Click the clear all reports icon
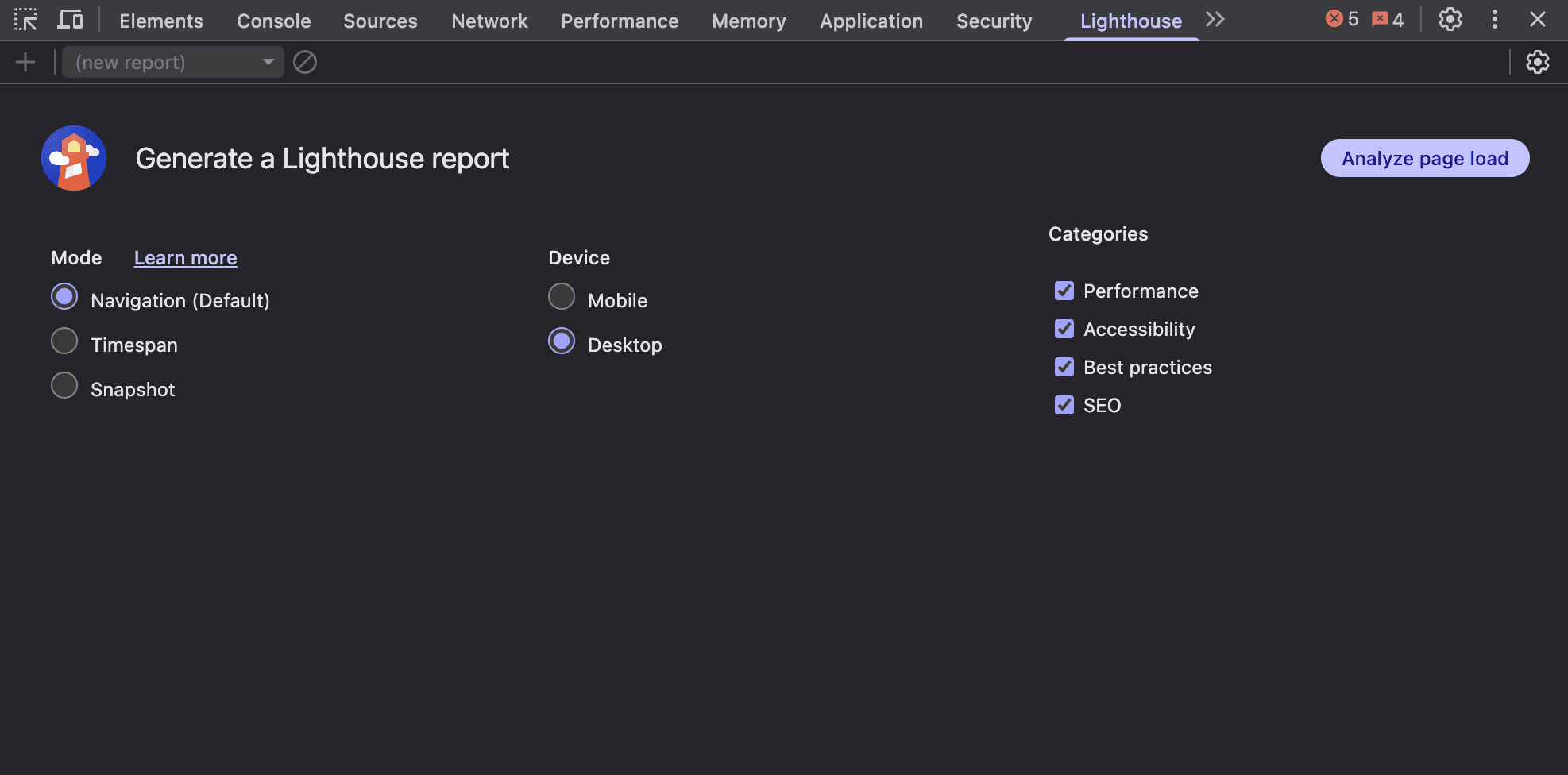 305,62
